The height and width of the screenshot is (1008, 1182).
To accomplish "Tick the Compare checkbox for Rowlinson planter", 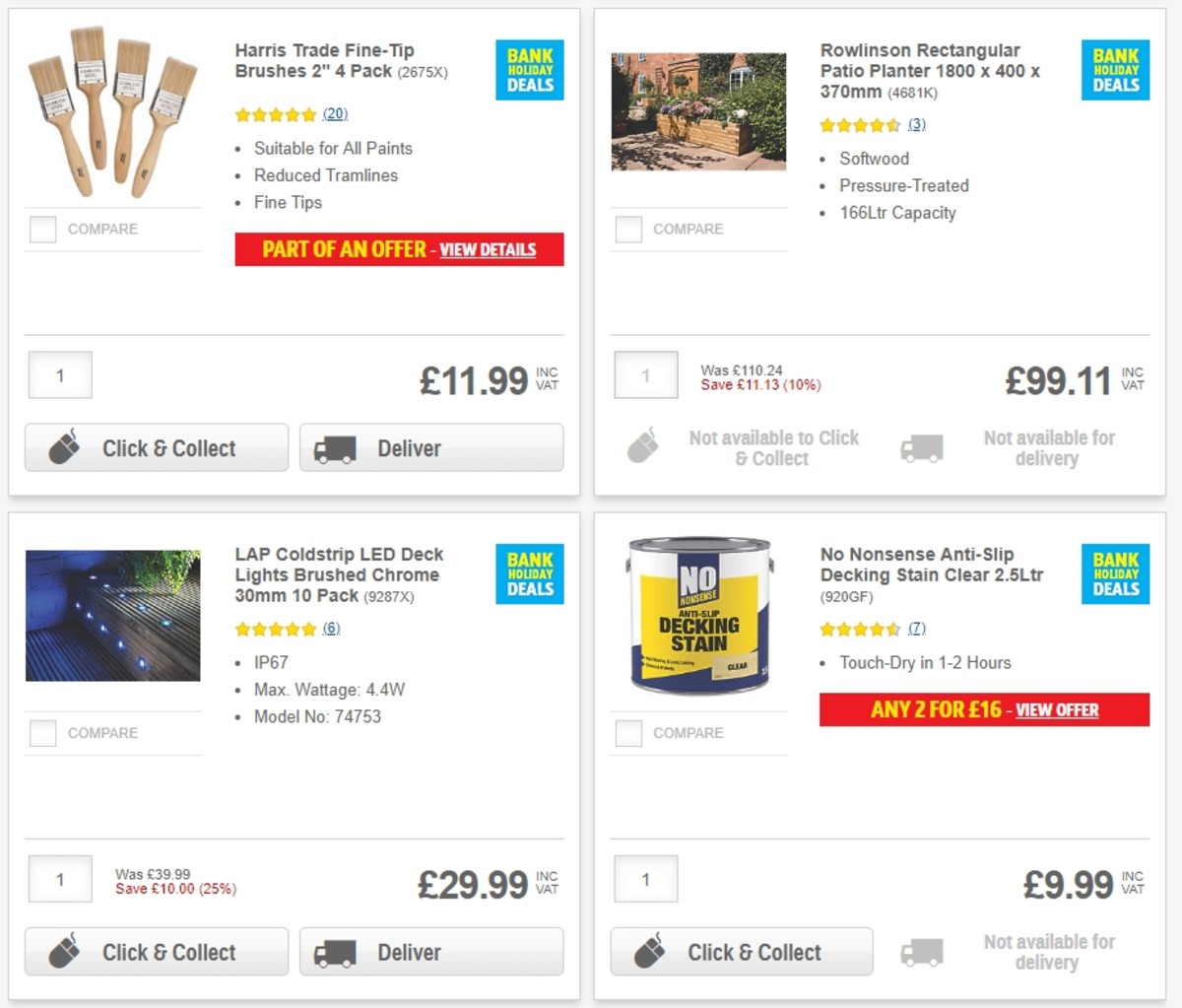I will pos(627,229).
